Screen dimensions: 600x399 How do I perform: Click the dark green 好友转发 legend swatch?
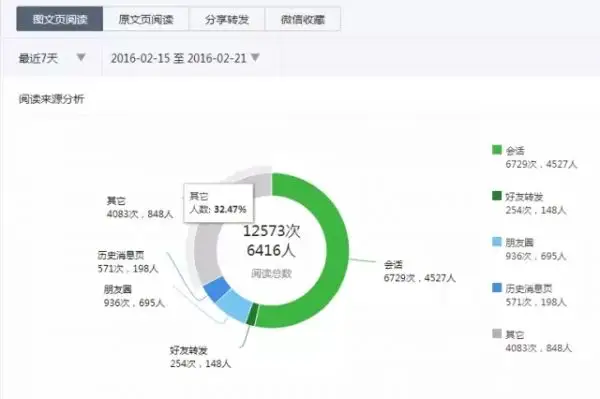[497, 195]
